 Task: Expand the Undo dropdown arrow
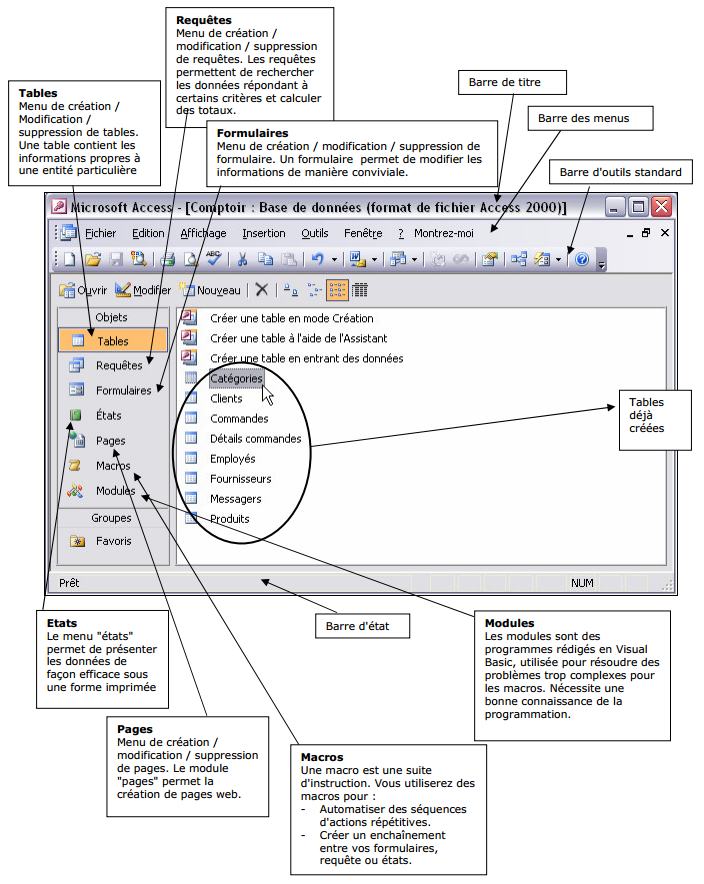pos(334,259)
